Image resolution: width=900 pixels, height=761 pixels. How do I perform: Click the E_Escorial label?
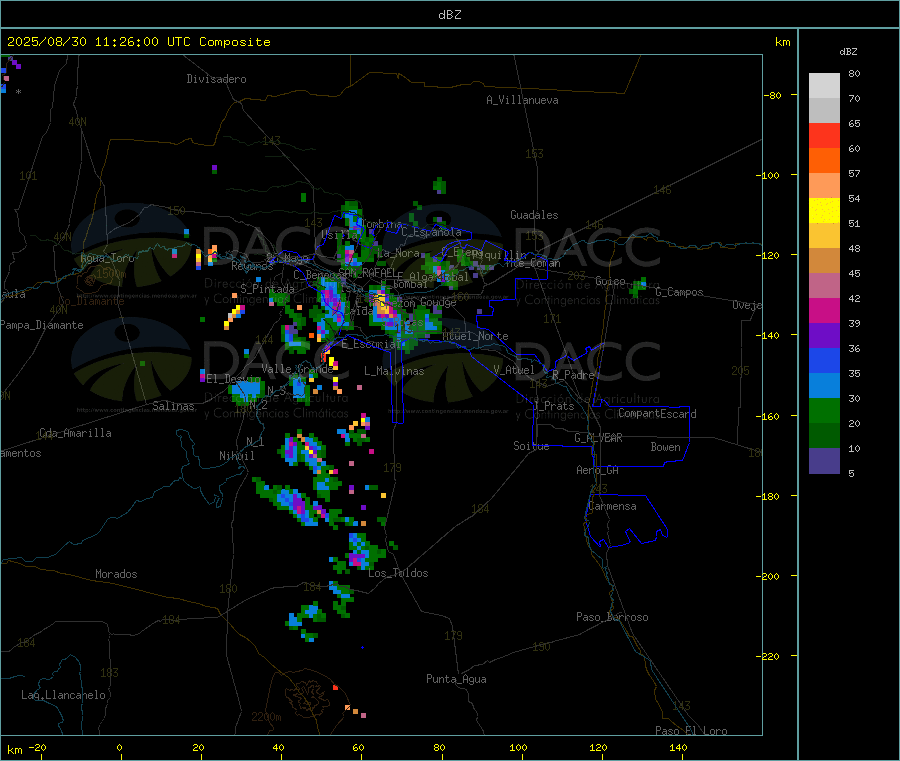(371, 344)
